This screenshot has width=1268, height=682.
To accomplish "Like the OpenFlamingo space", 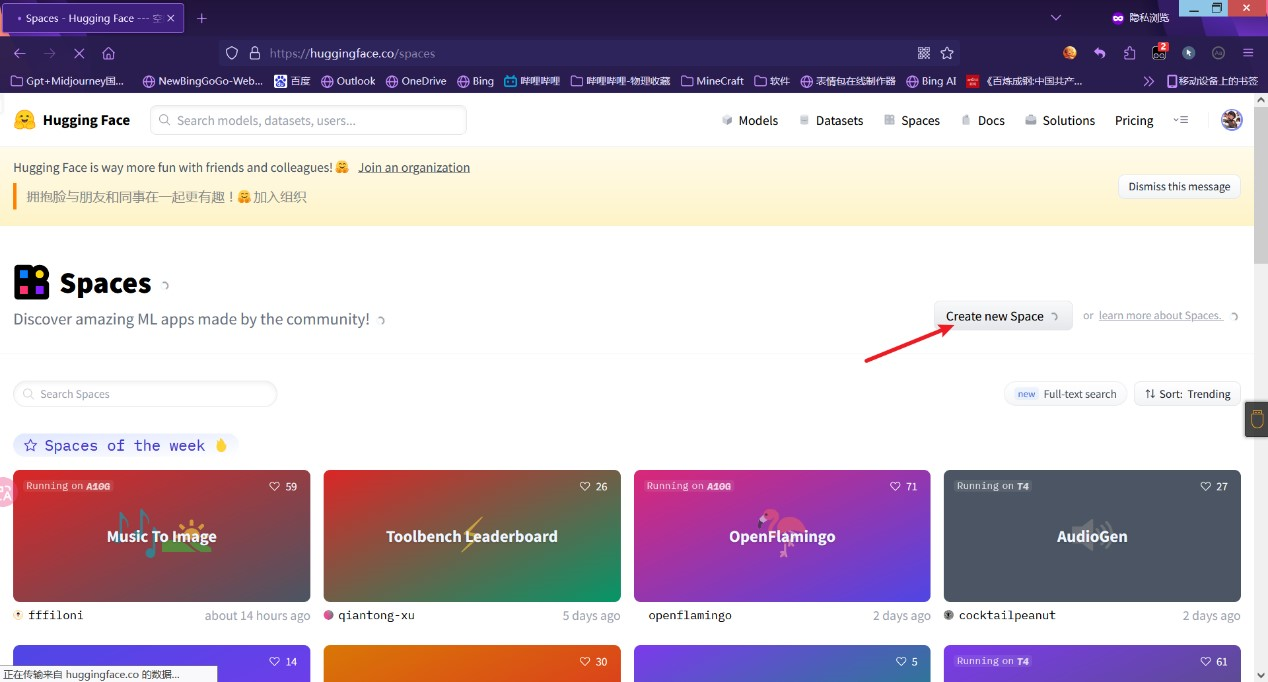I will click(x=904, y=486).
